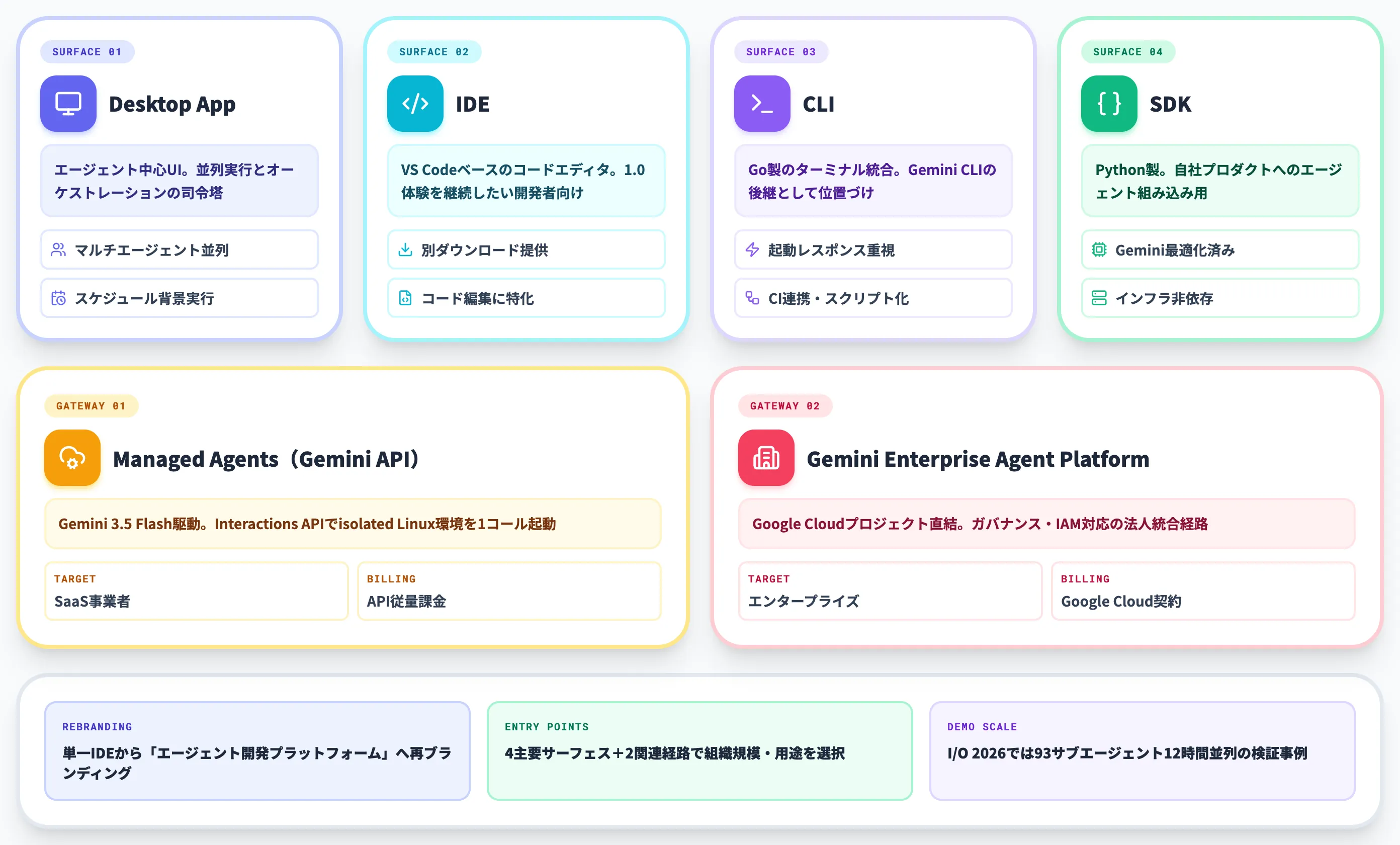The height and width of the screenshot is (845, 1400).
Task: Click the workflow icon beside CI連携・スクリプト化
Action: coord(752,298)
